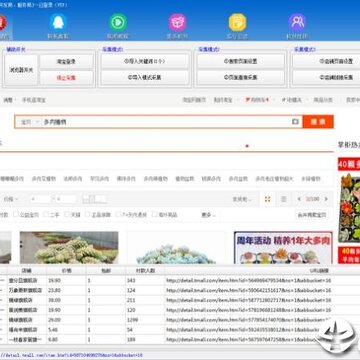This screenshot has width=360, height=360.
Task: Click the 付款人数 column header
Action: click(145, 270)
